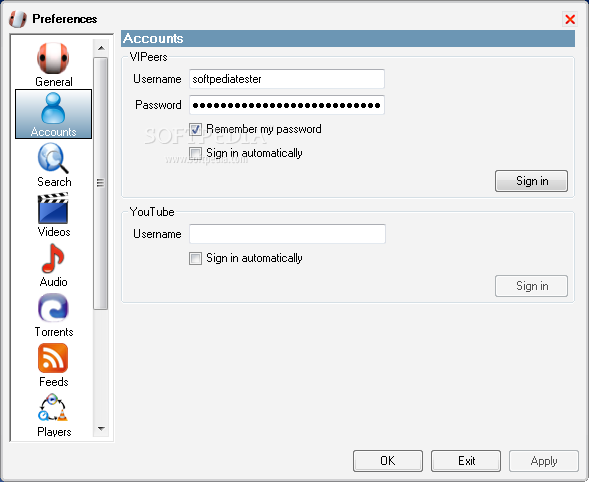
Task: Click the sidebar scroll down arrow
Action: [x=101, y=429]
